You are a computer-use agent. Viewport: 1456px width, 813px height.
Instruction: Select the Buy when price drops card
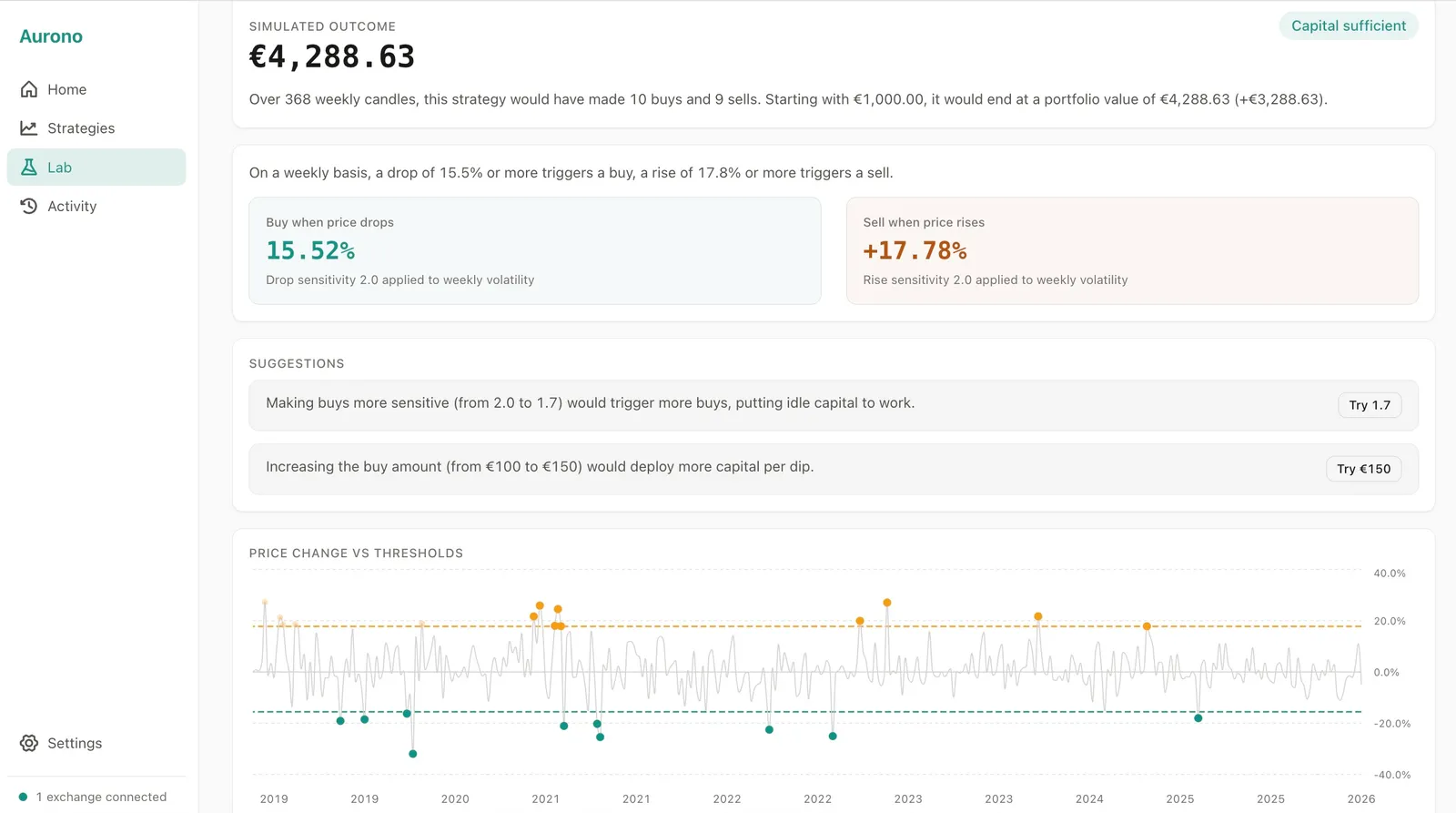tap(534, 250)
